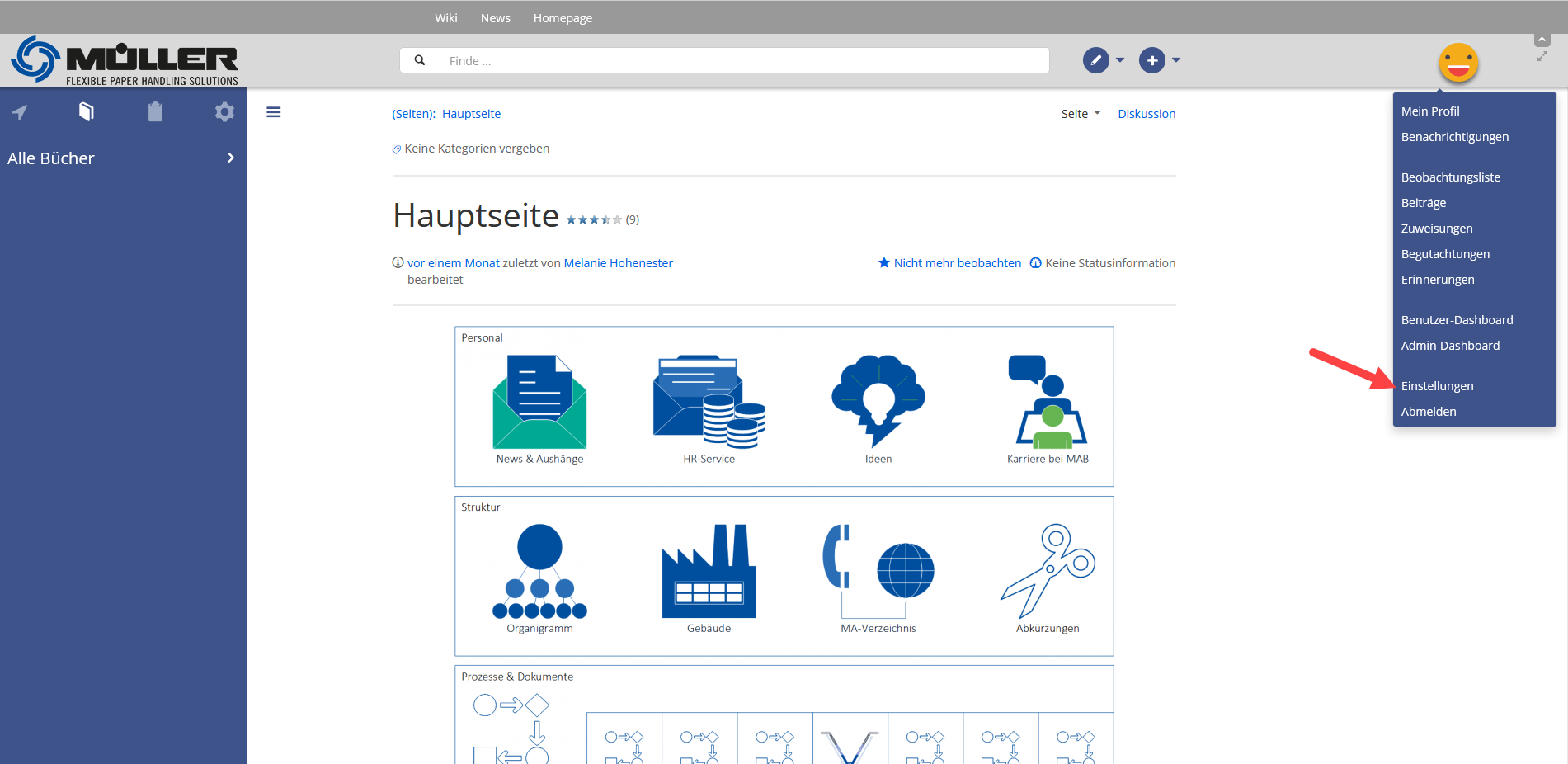The width and height of the screenshot is (1568, 764).
Task: Toggle the hamburger menu for sidebar
Action: coord(274,112)
